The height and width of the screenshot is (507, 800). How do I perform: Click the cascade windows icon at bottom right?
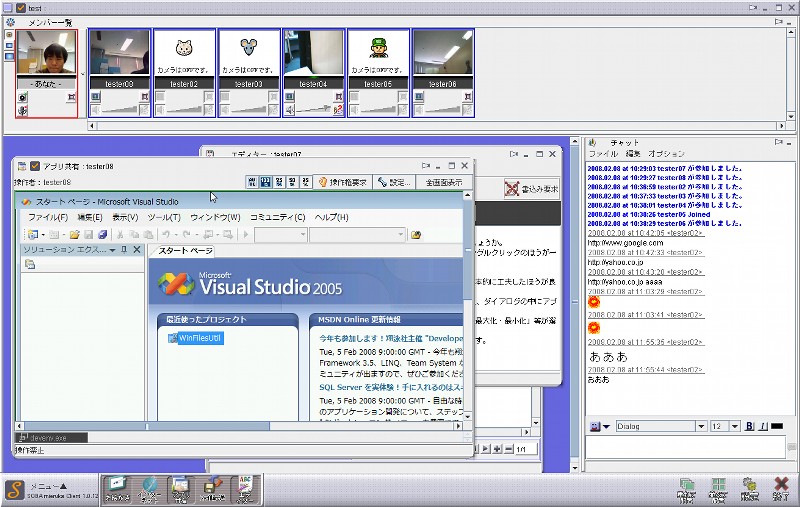click(687, 490)
